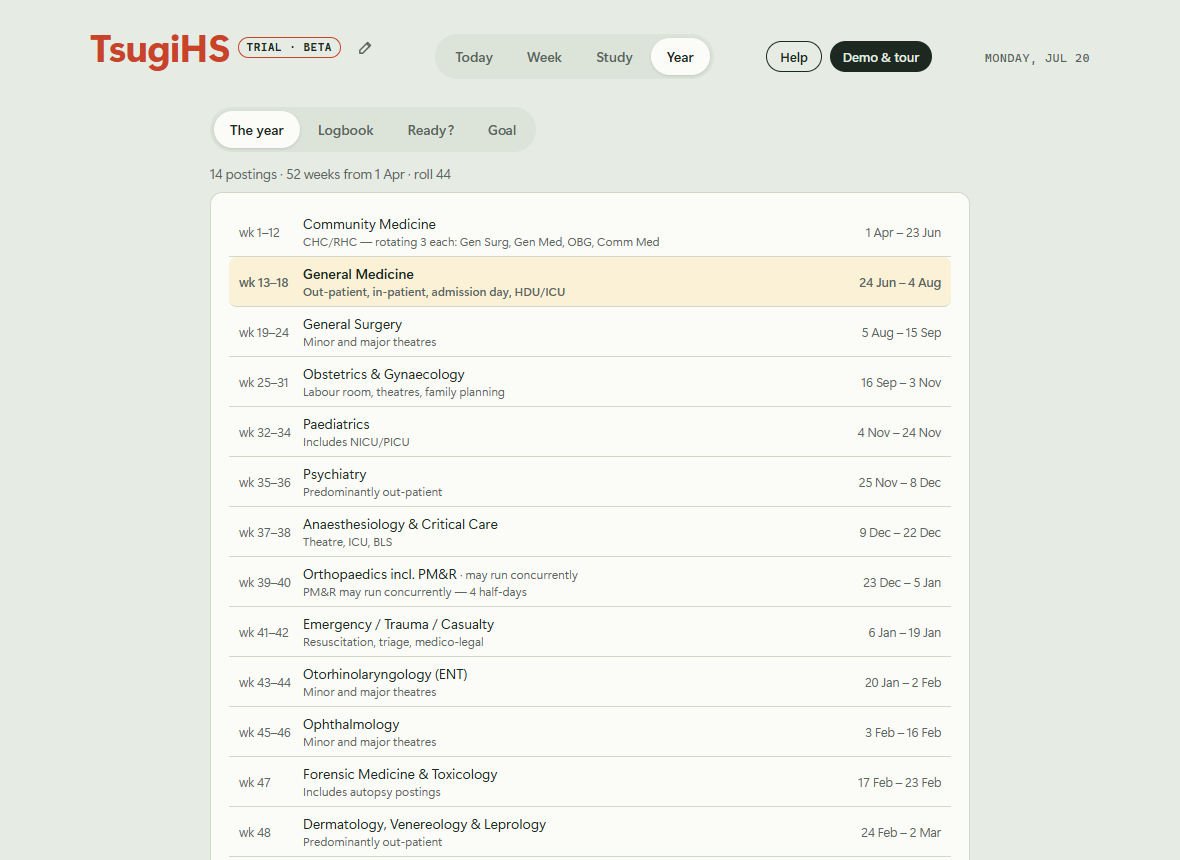Click the date range 1 Apr – 23 Jun
The width and height of the screenshot is (1180, 860).
tap(903, 232)
